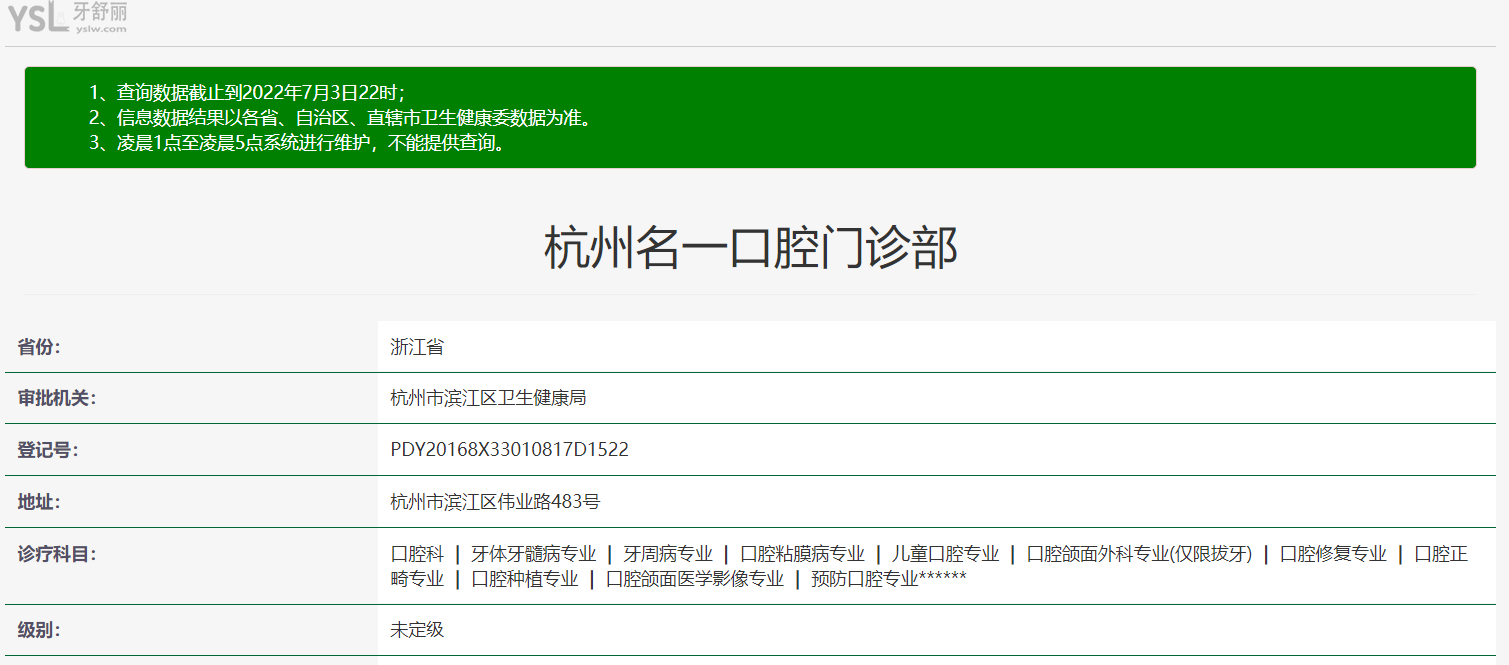Click the notice line about 卫生健康委数据为准
The width and height of the screenshot is (1509, 665).
pyautogui.click(x=340, y=118)
